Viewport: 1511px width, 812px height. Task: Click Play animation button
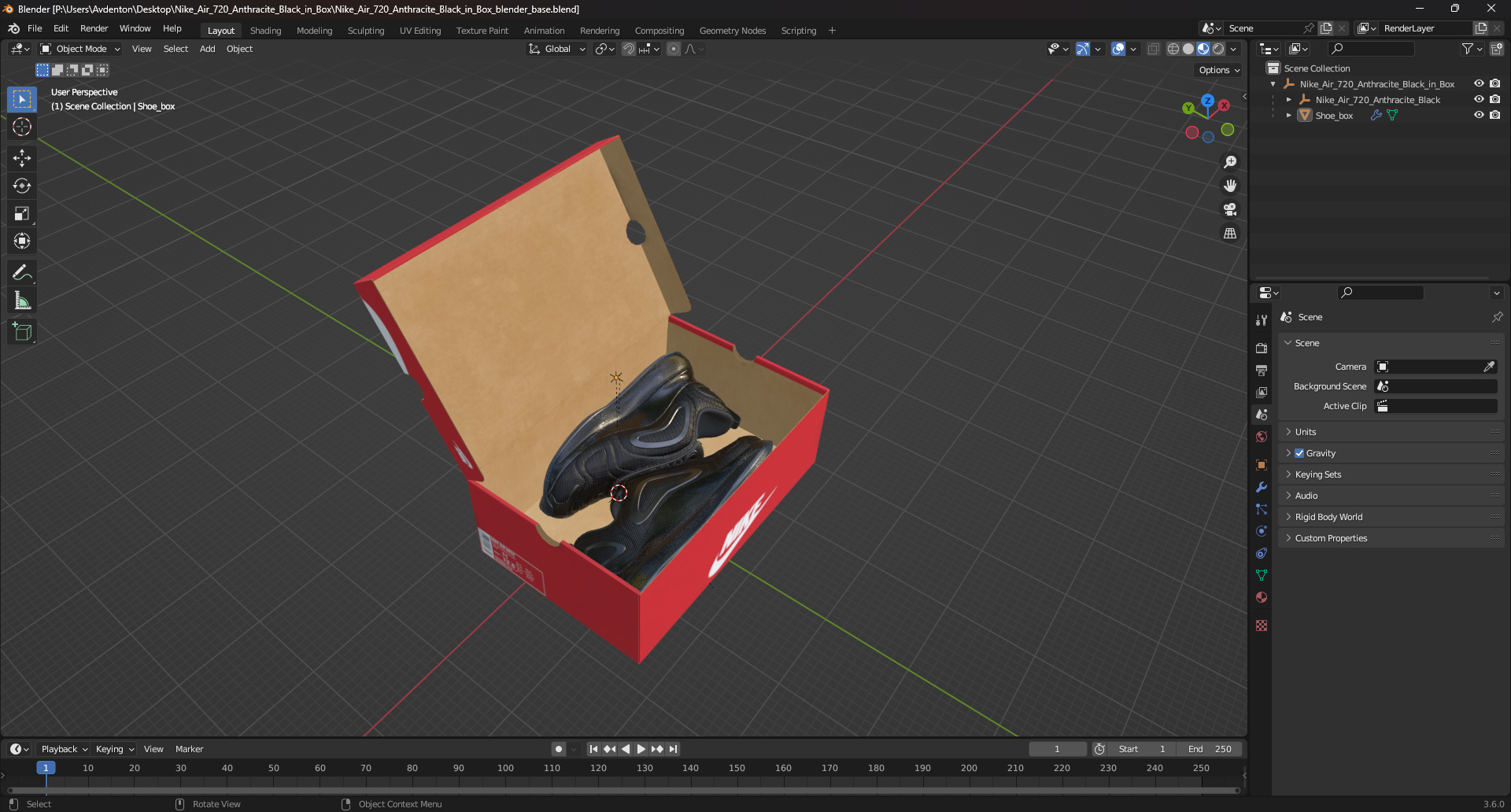(x=641, y=749)
